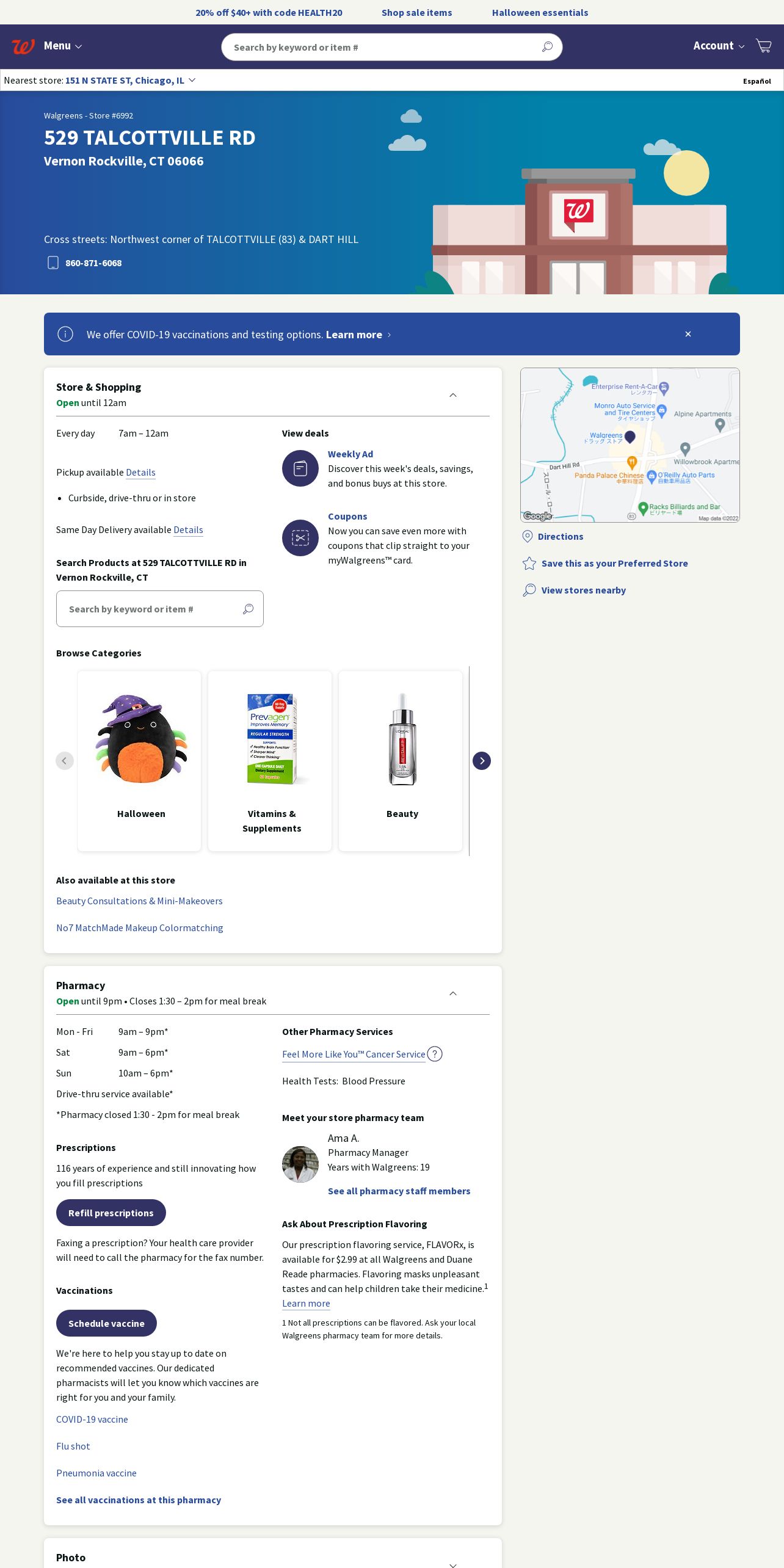
Task: Open Shop sale items promo link
Action: 416,12
